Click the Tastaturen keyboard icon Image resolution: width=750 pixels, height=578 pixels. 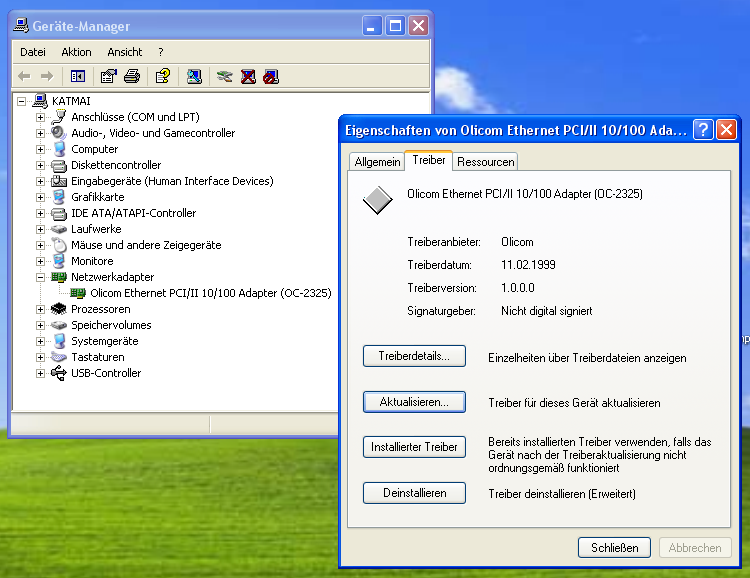(x=59, y=357)
